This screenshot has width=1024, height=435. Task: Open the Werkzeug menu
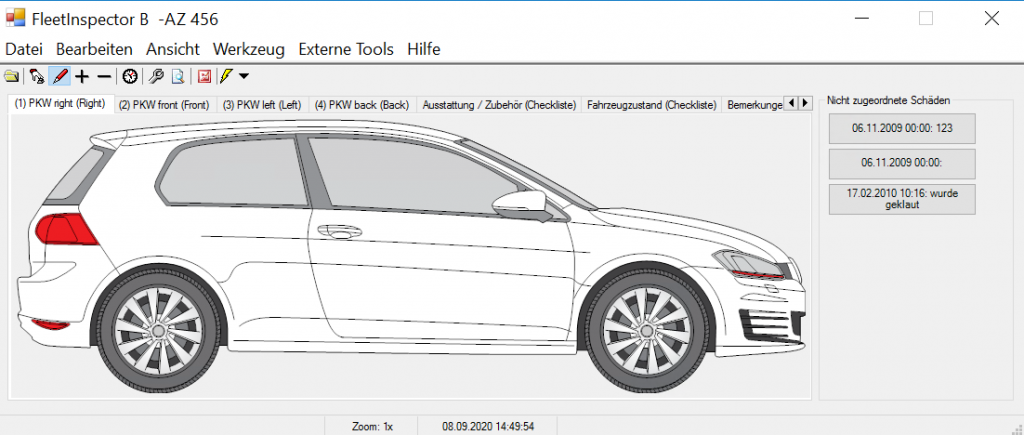point(249,49)
